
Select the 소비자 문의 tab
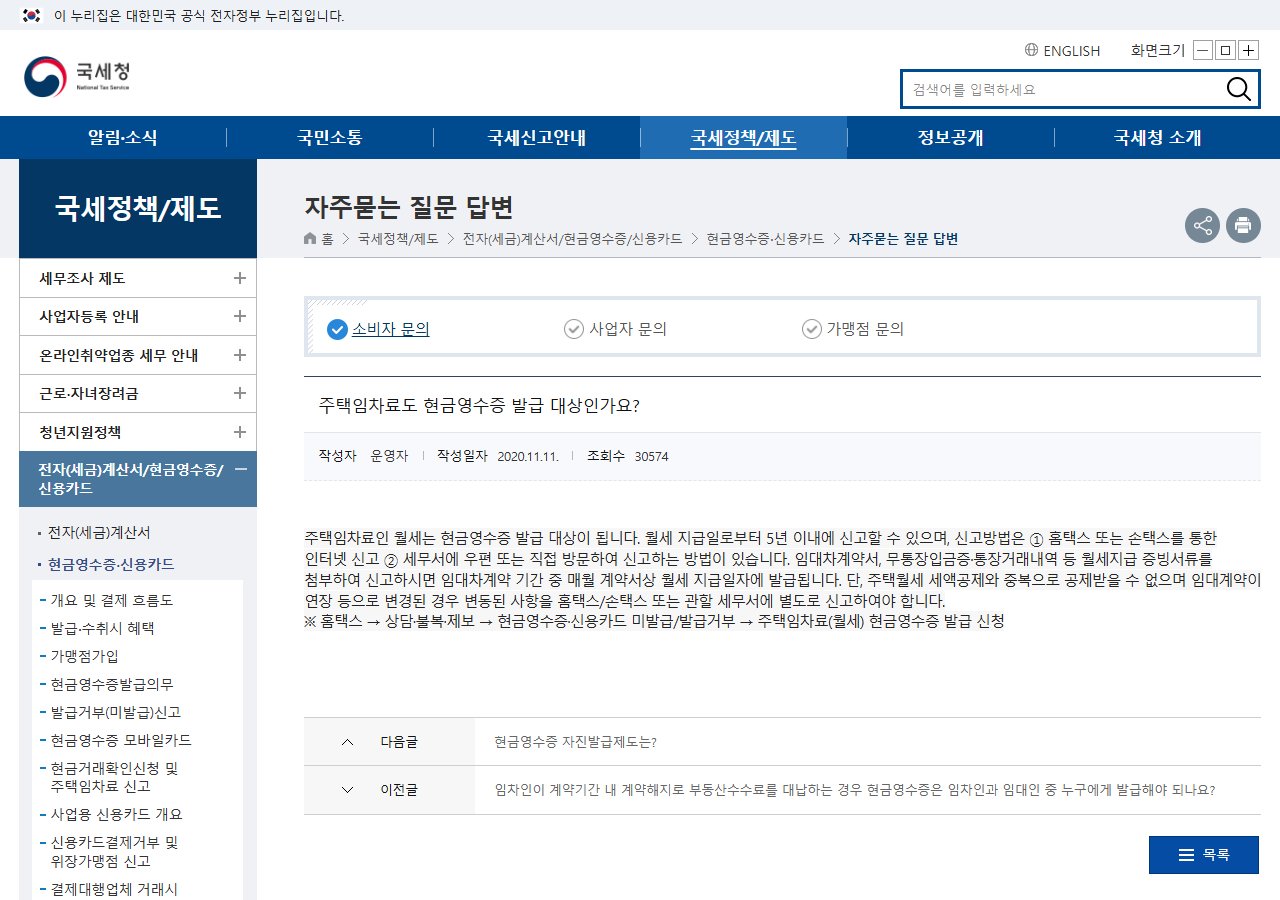point(379,328)
